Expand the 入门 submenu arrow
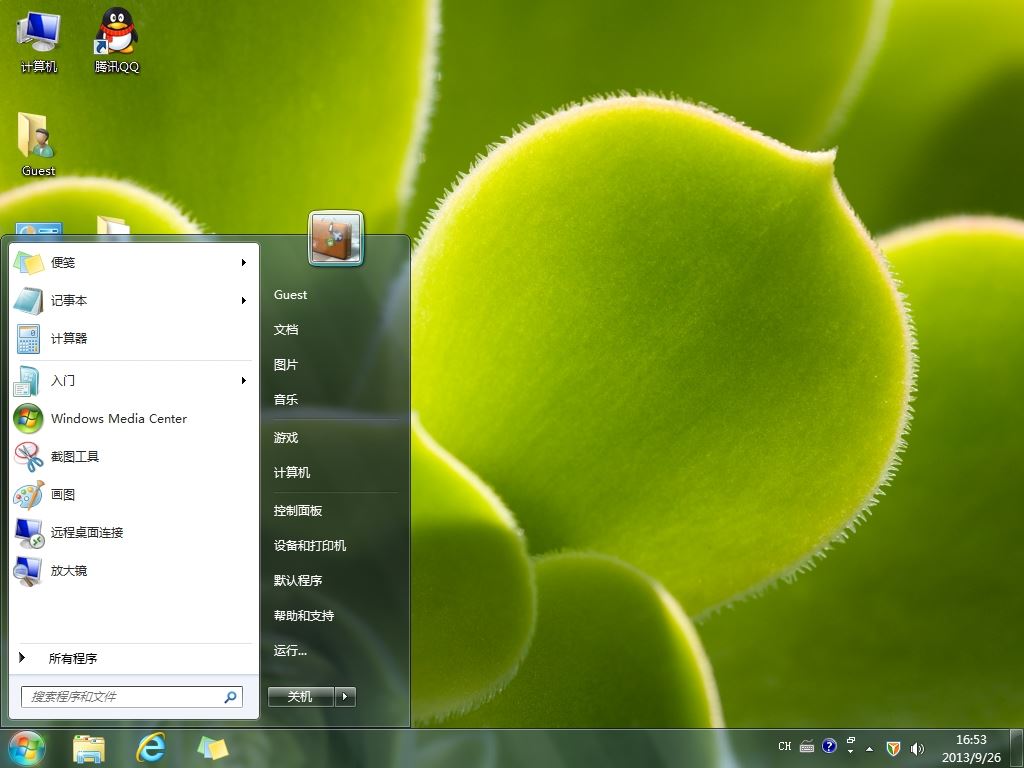This screenshot has height=768, width=1024. pyautogui.click(x=244, y=381)
